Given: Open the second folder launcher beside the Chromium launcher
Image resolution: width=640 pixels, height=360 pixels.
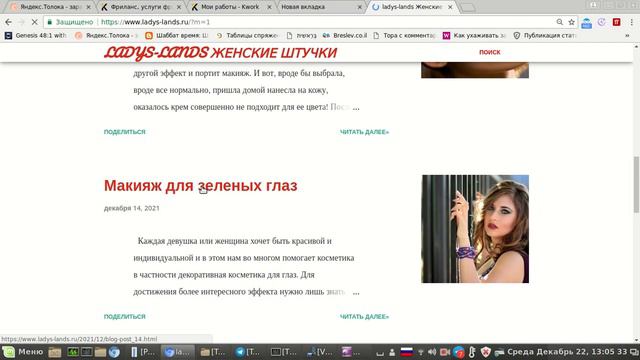Looking at the screenshot, I should coord(100,352).
